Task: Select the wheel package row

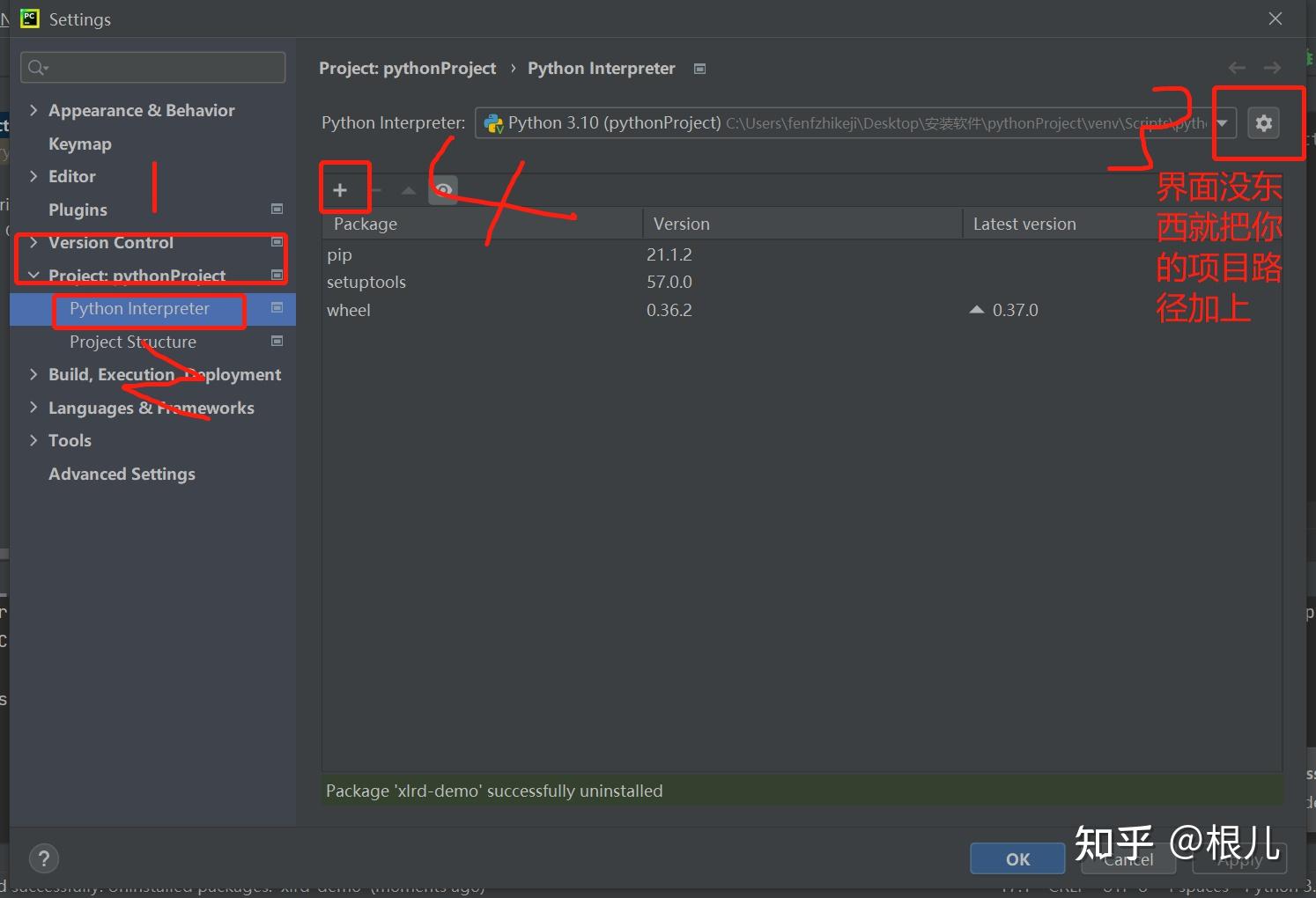Action: (802, 310)
